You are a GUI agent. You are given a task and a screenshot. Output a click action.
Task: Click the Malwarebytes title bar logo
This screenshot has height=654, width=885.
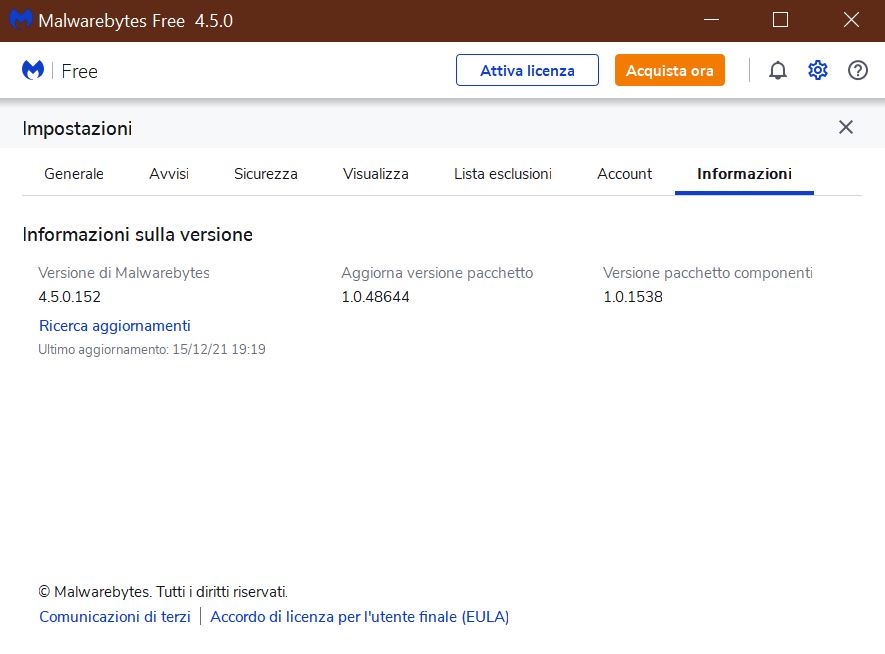[x=21, y=20]
